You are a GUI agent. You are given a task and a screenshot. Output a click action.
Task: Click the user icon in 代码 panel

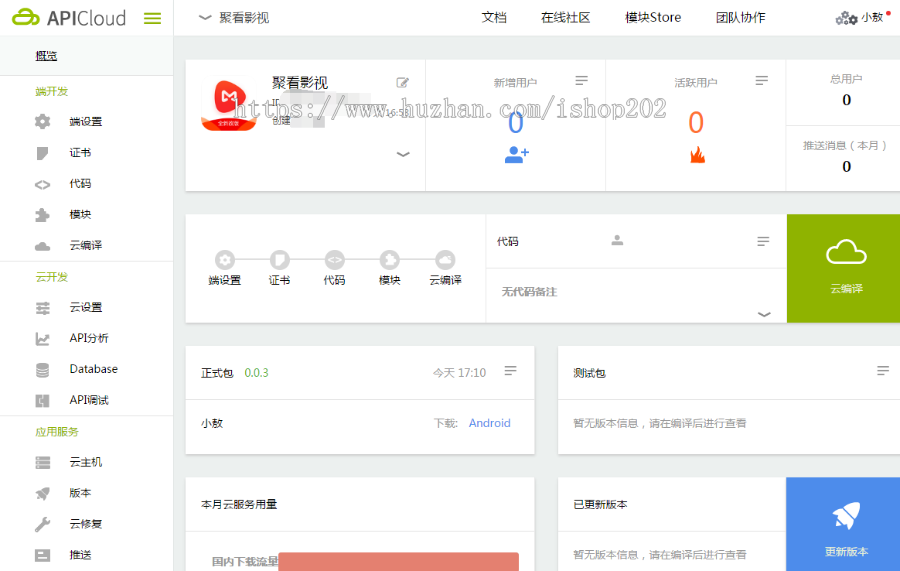(617, 240)
